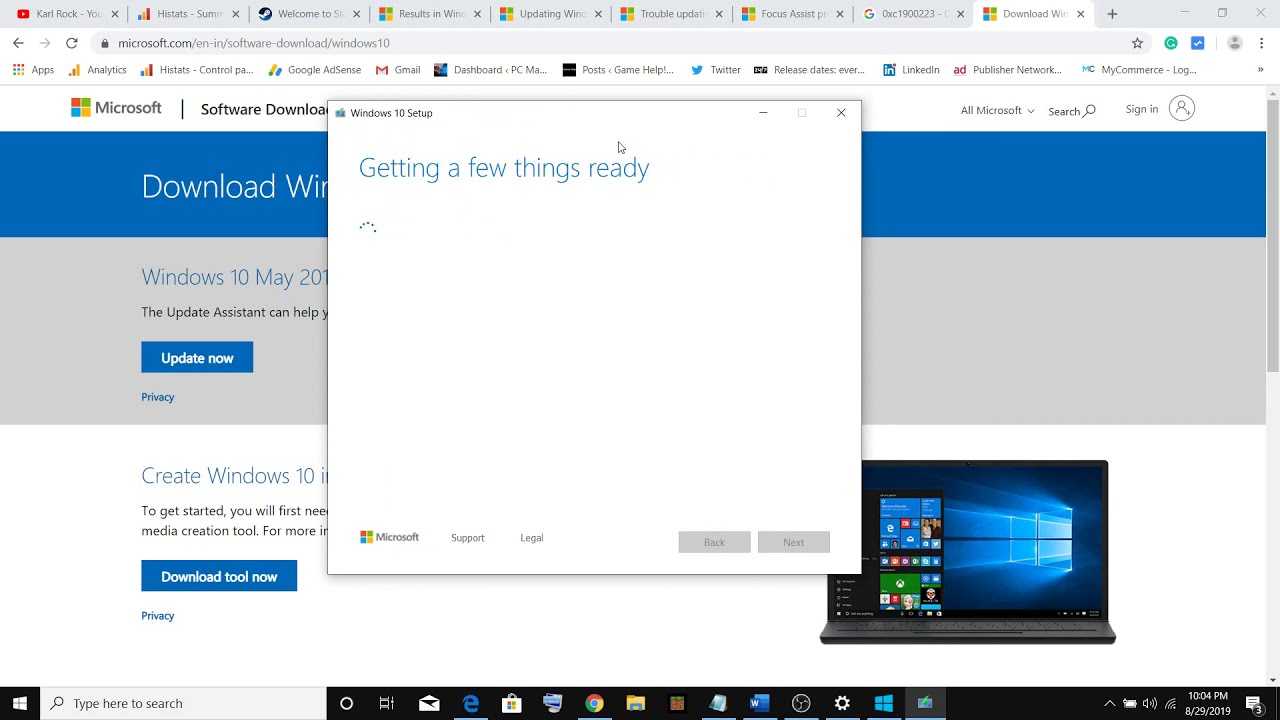
Task: Open the Gmail bookmark
Action: pyautogui.click(x=397, y=70)
